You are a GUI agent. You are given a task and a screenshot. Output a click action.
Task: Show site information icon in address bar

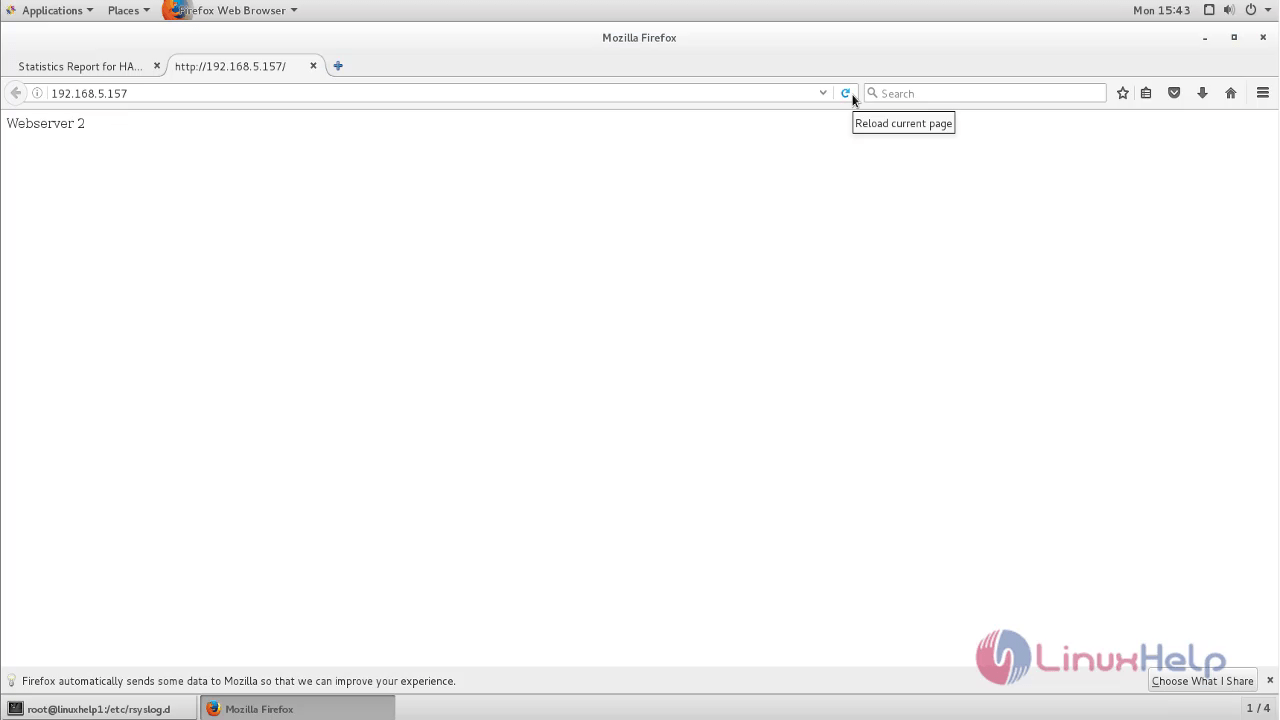tap(37, 93)
